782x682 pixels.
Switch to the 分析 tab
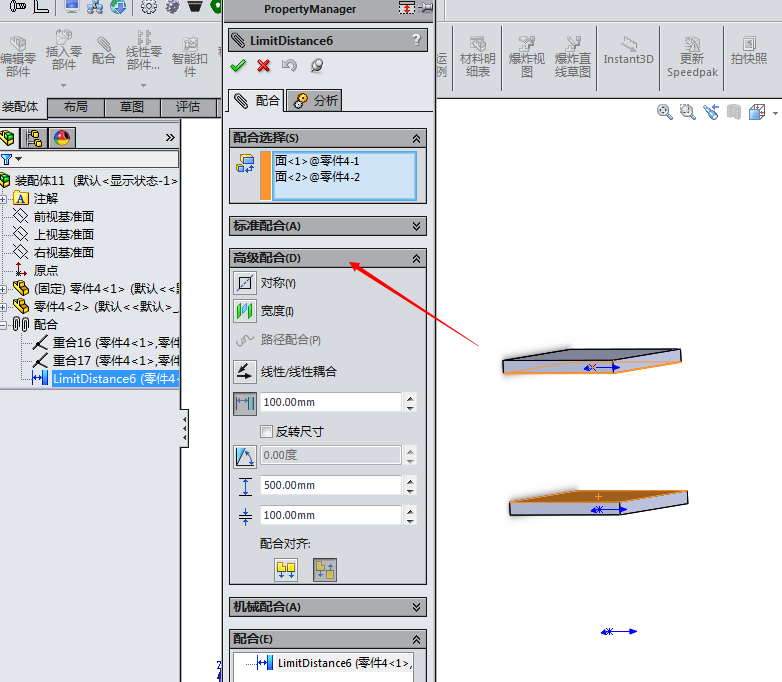point(315,101)
